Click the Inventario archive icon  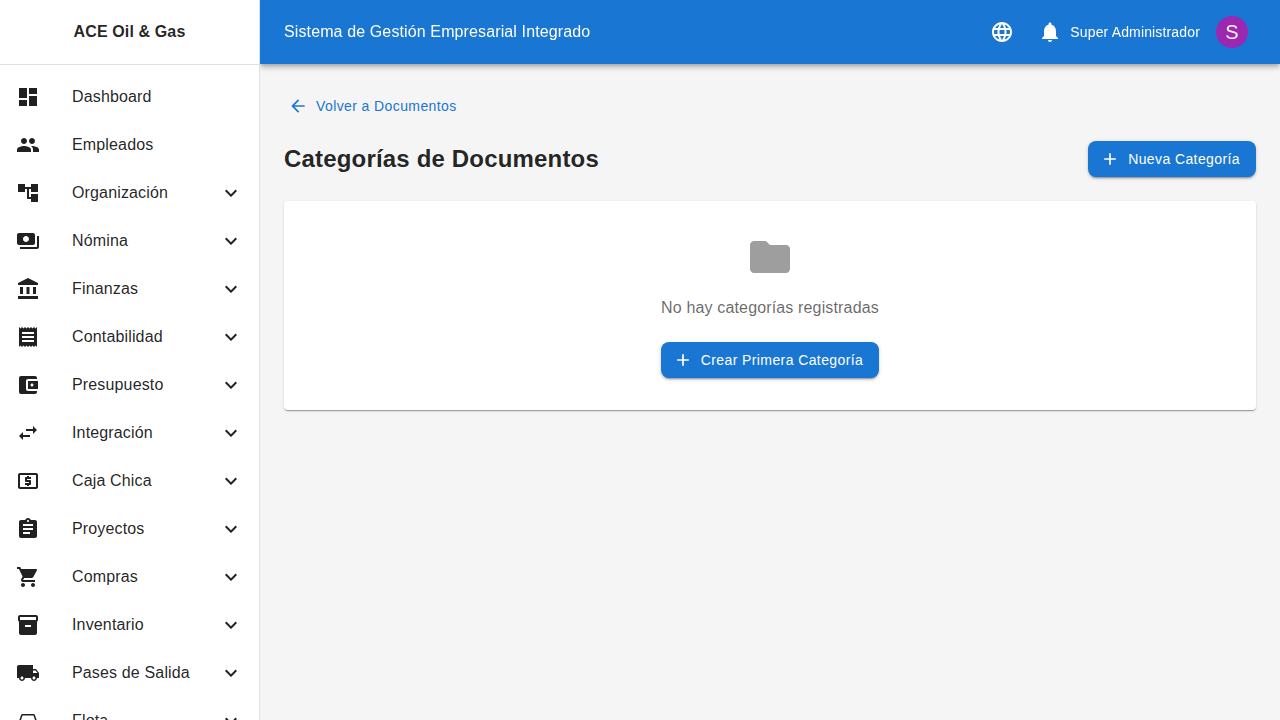click(27, 624)
